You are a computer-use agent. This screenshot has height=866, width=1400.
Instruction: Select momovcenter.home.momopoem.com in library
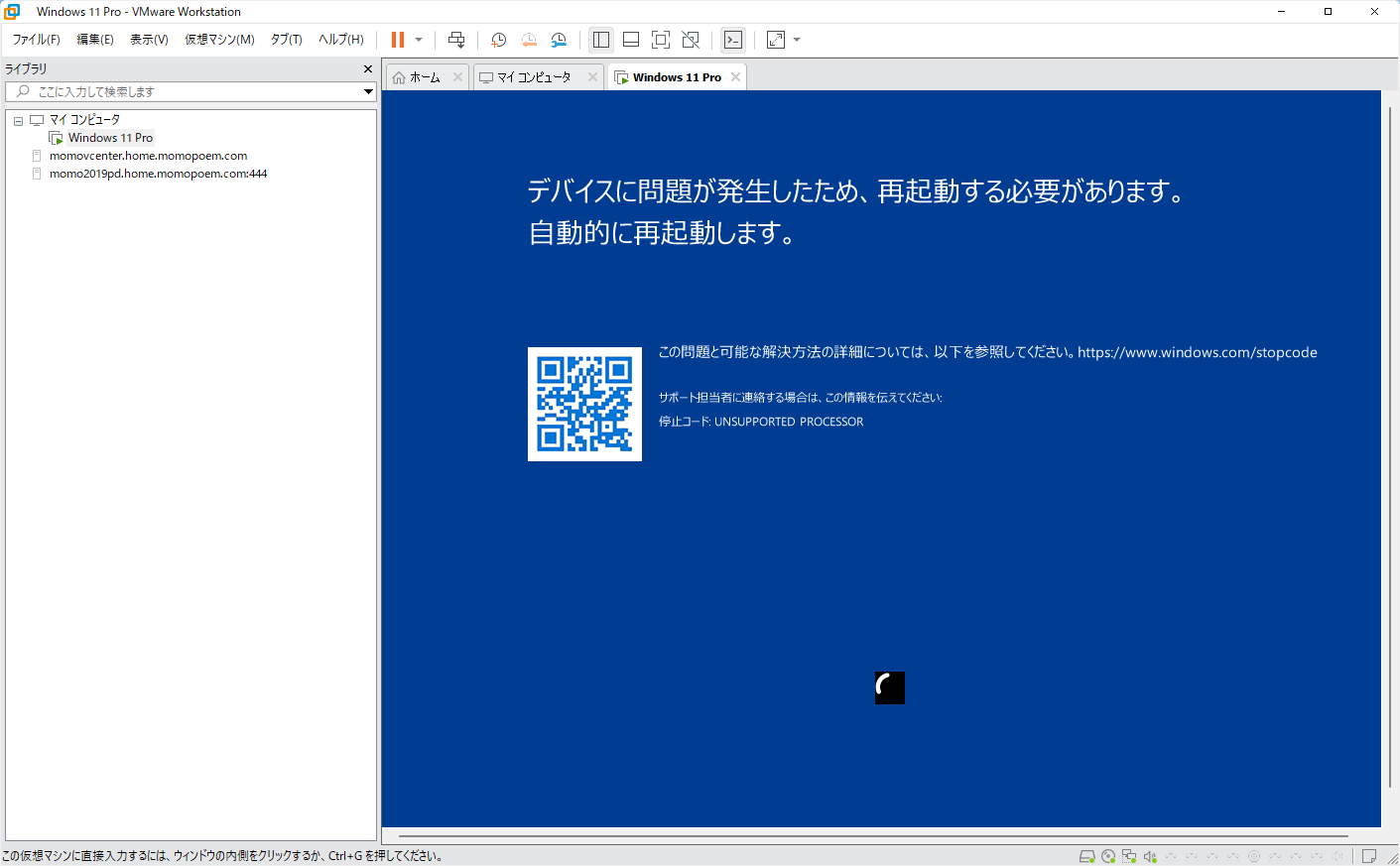point(148,156)
